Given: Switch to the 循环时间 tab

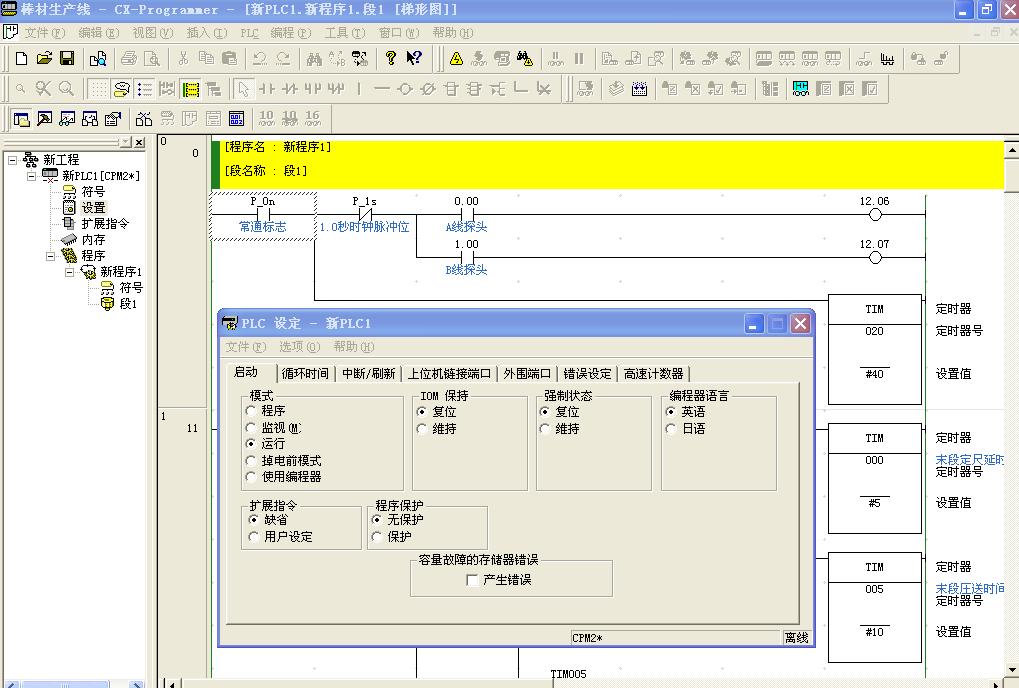Looking at the screenshot, I should pyautogui.click(x=304, y=374).
